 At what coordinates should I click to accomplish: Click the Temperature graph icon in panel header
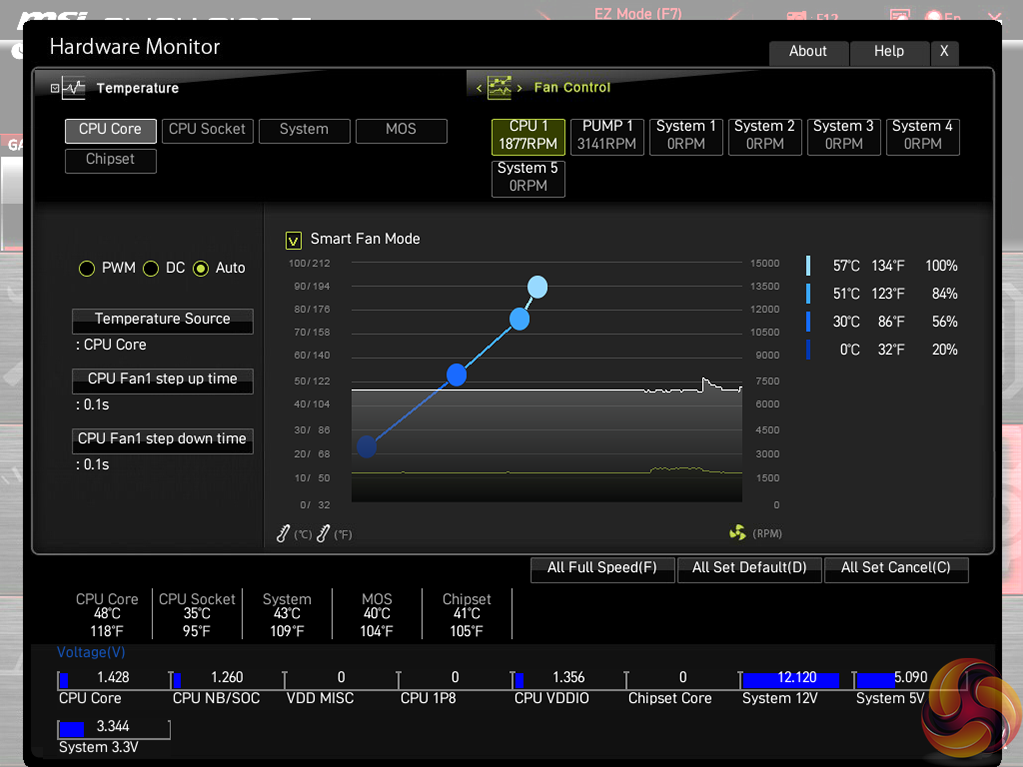(74, 88)
